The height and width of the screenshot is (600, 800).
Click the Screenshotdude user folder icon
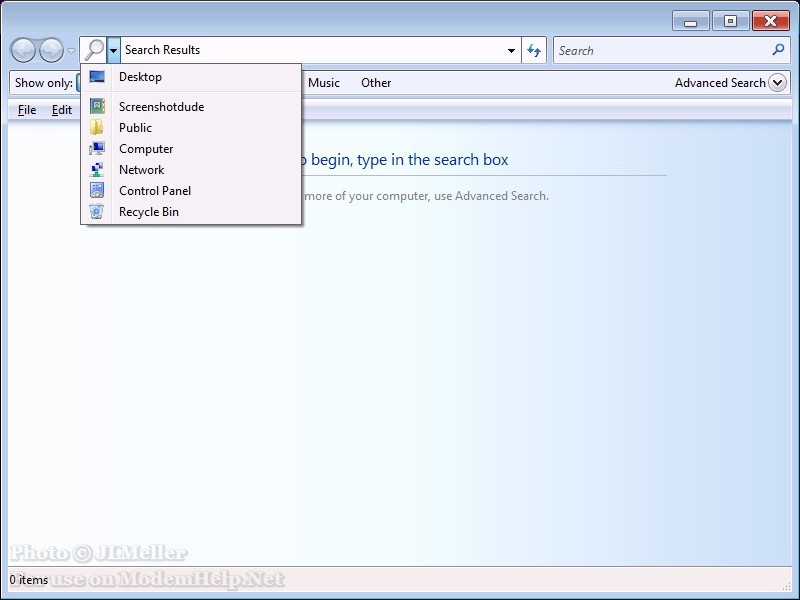(x=97, y=106)
